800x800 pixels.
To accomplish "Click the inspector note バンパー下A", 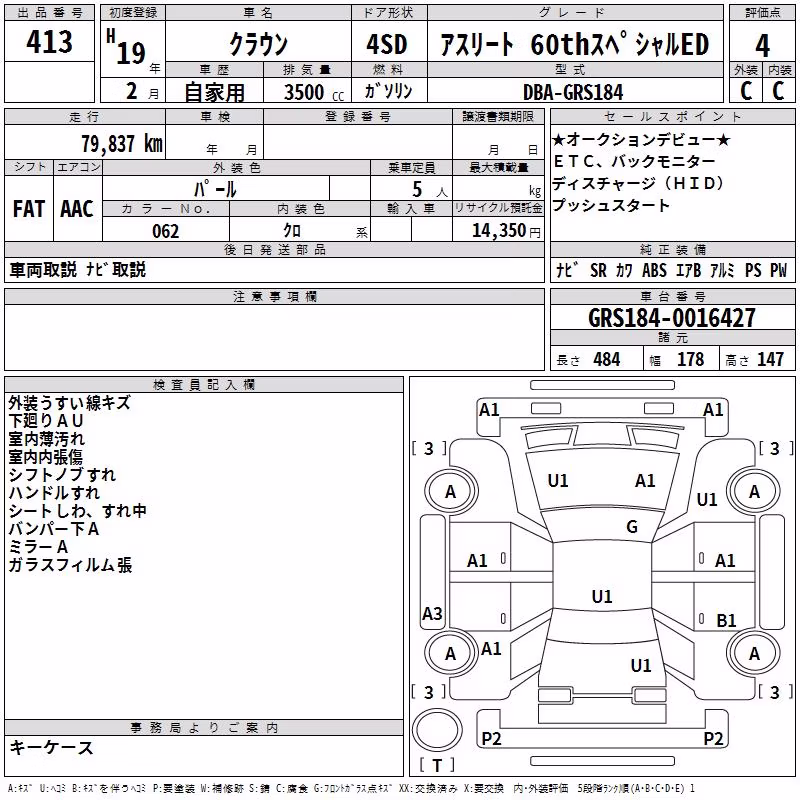I will (54, 529).
